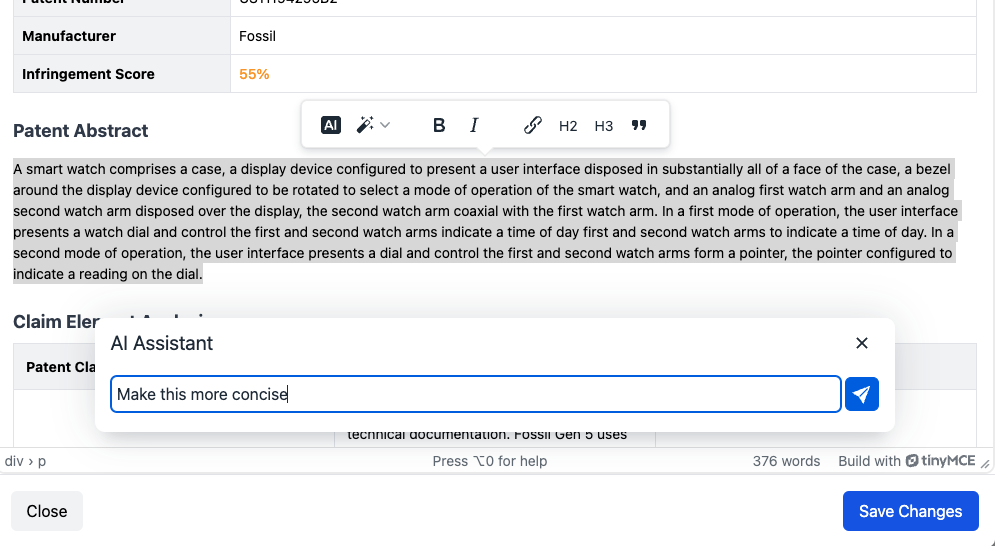Click the 55% Infringement Score value
The width and height of the screenshot is (995, 546).
click(x=254, y=74)
